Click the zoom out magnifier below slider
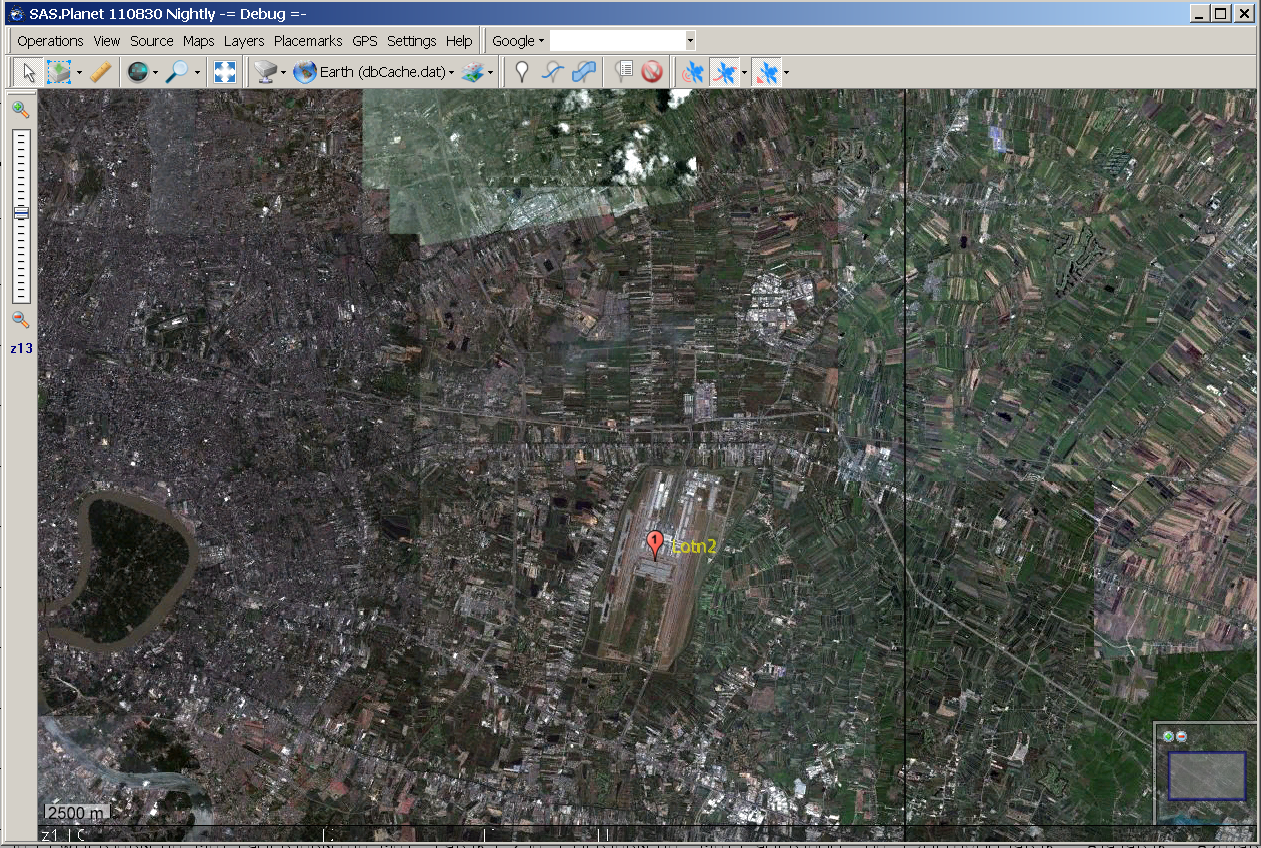This screenshot has height=848, width=1261. pos(20,320)
